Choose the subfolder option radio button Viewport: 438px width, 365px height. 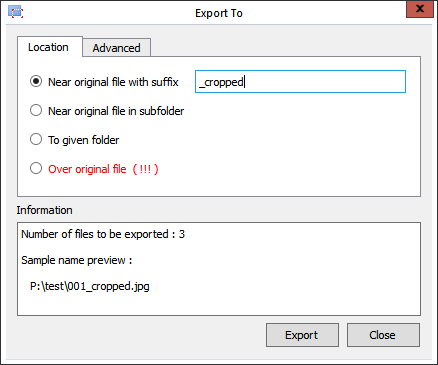[x=36, y=111]
